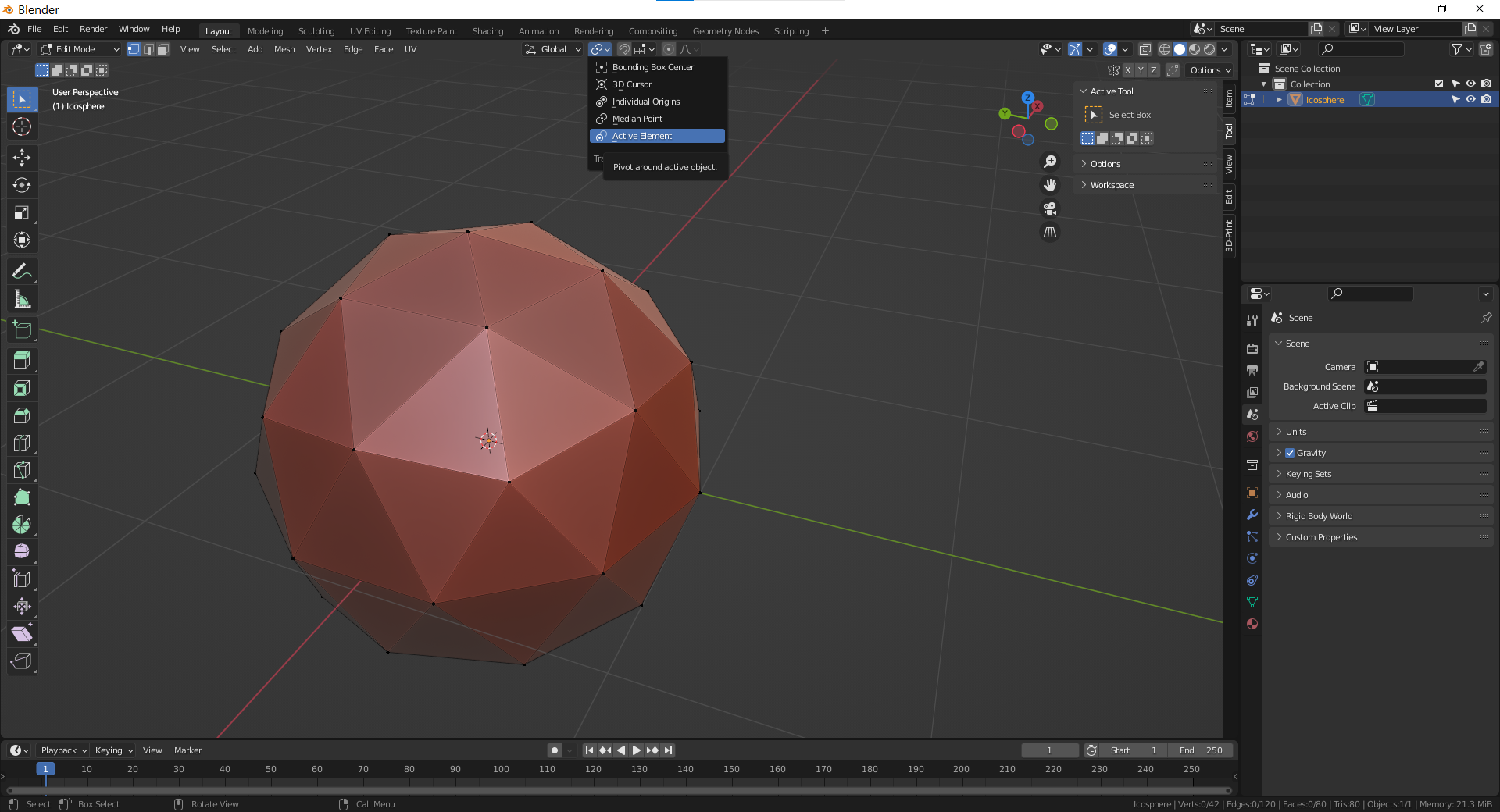The width and height of the screenshot is (1500, 812).
Task: Expand the Keying Sets panel
Action: click(1381, 474)
